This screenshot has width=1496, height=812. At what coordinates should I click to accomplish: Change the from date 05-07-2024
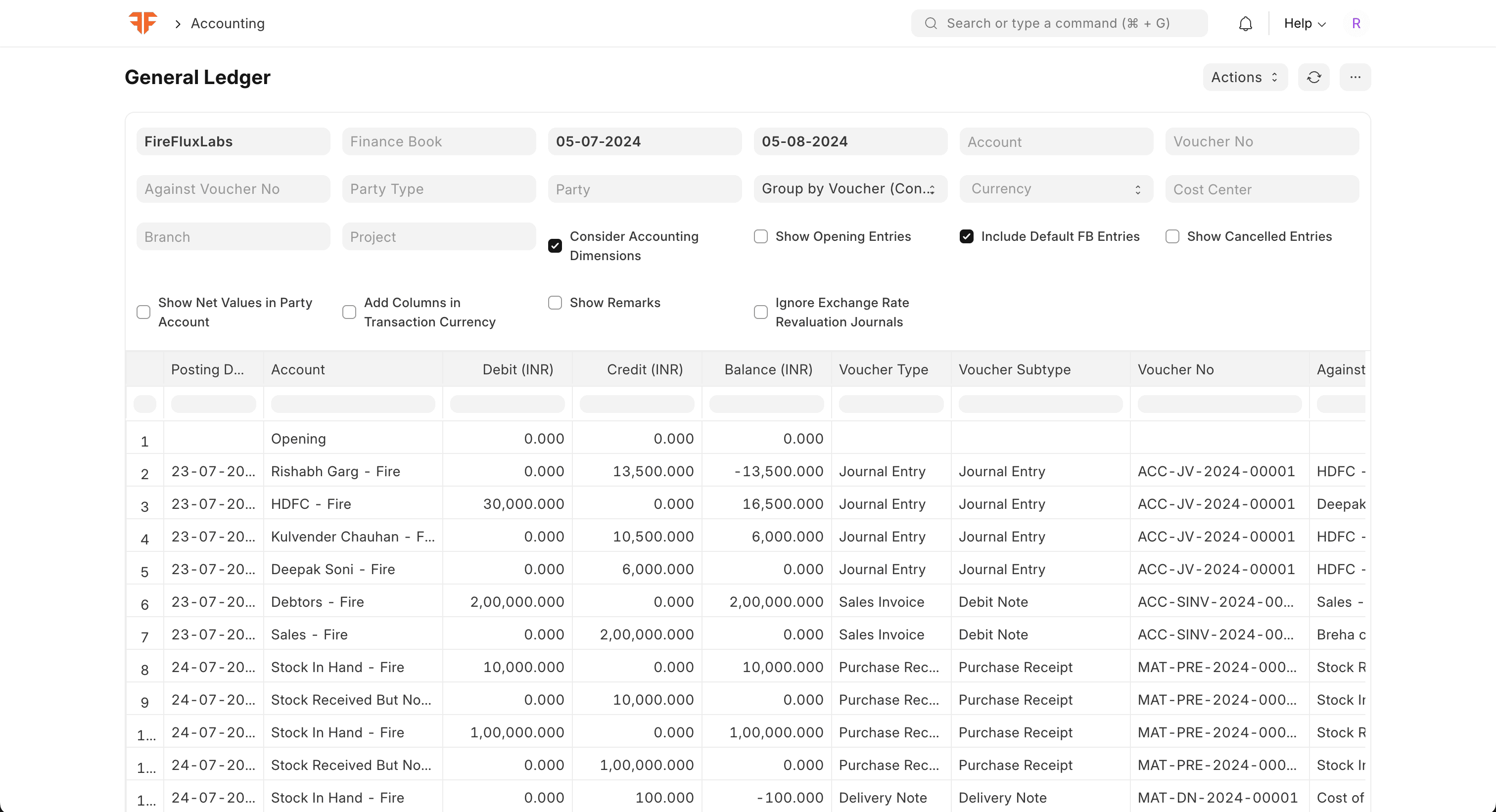pyautogui.click(x=645, y=141)
